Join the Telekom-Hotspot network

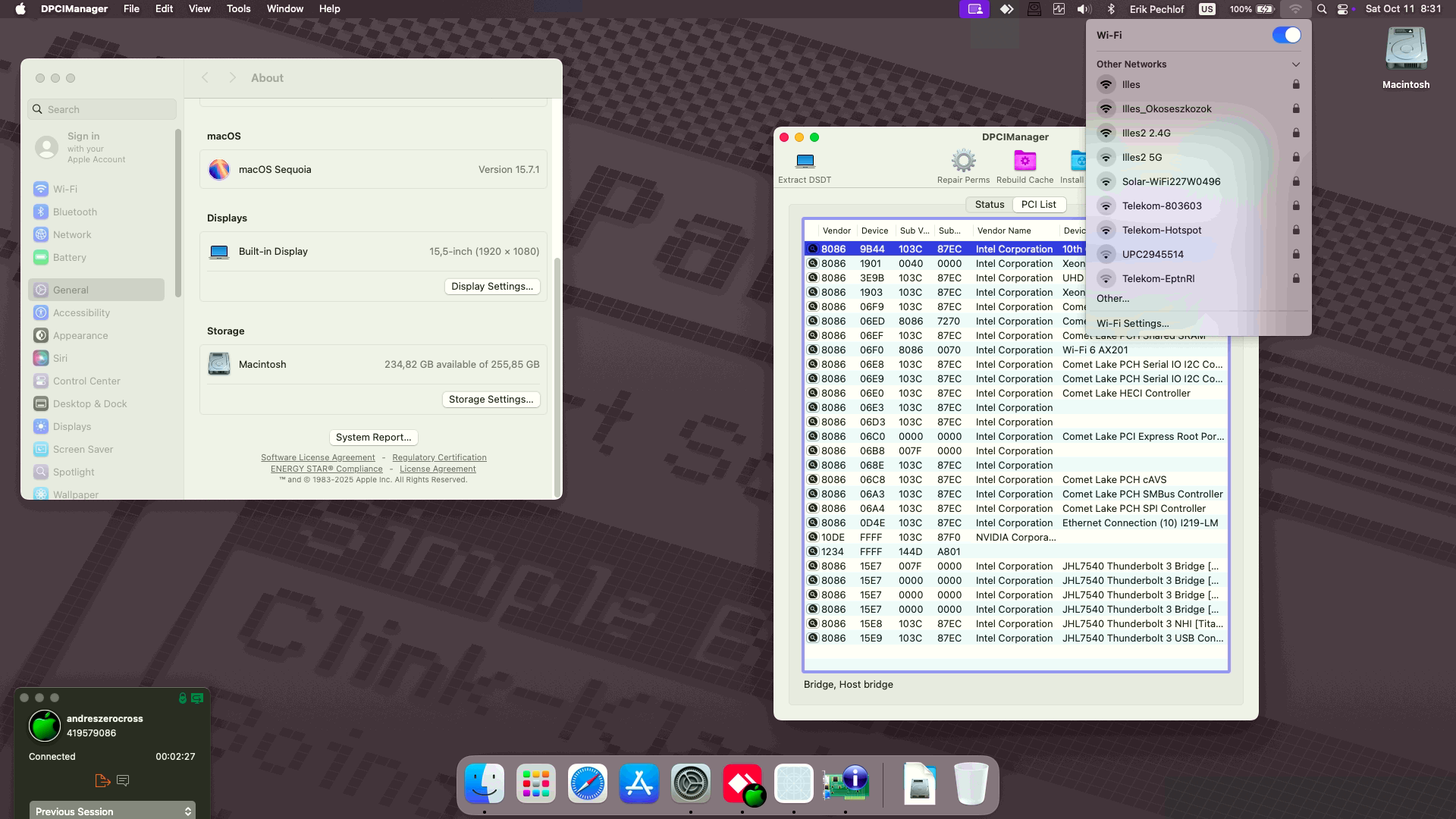coord(1198,231)
